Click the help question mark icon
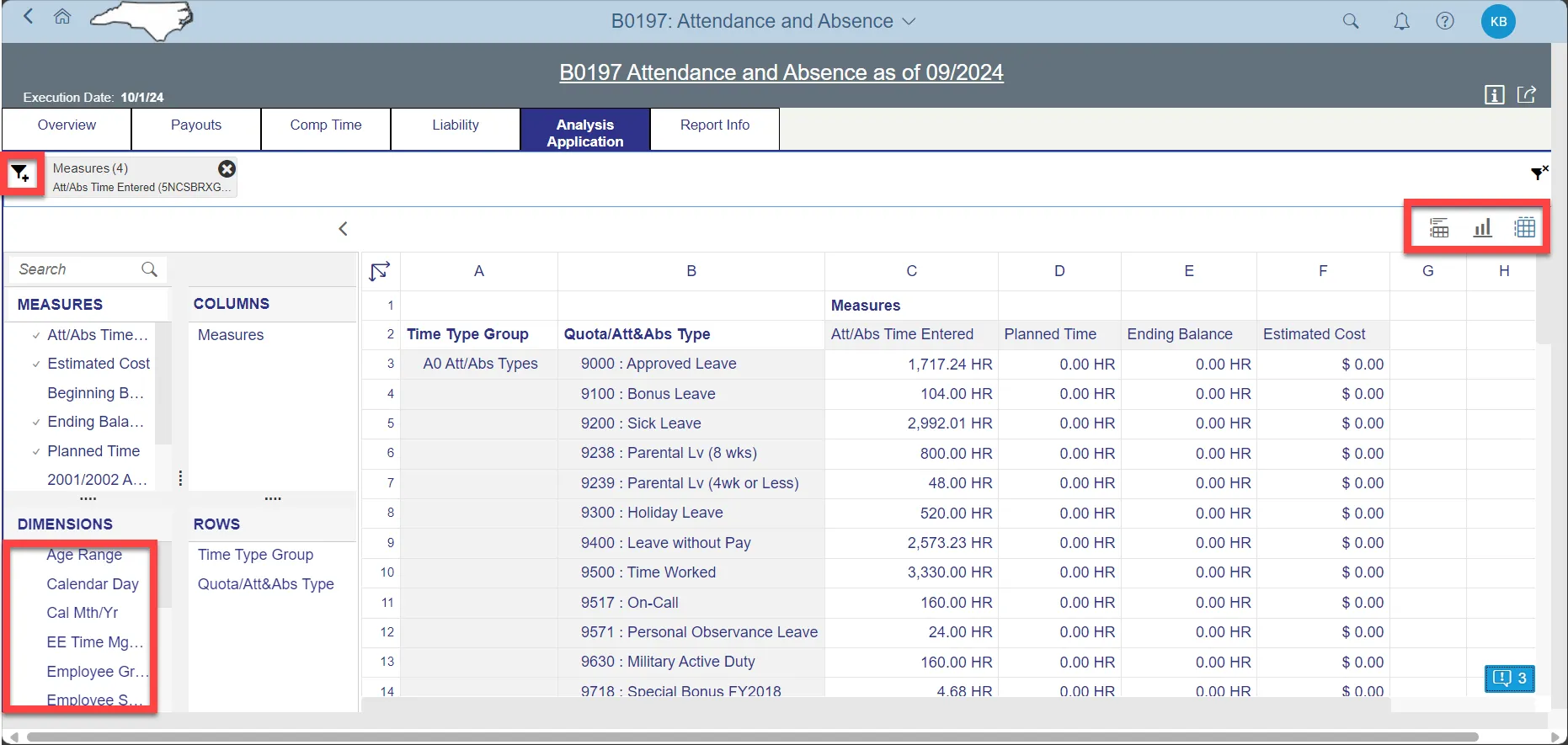Viewport: 1568px width, 745px height. pyautogui.click(x=1445, y=22)
